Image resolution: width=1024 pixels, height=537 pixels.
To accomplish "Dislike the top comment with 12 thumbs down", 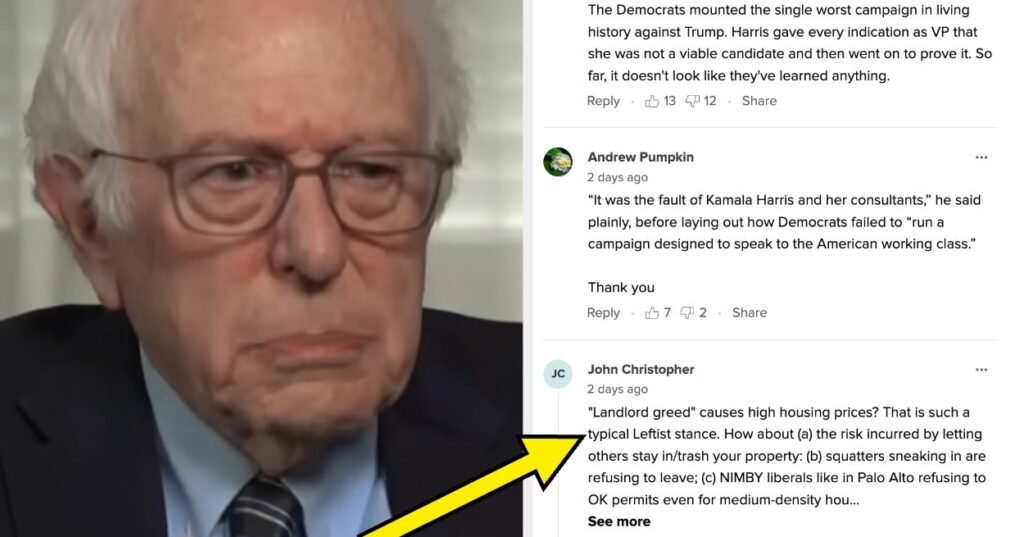I will [692, 101].
